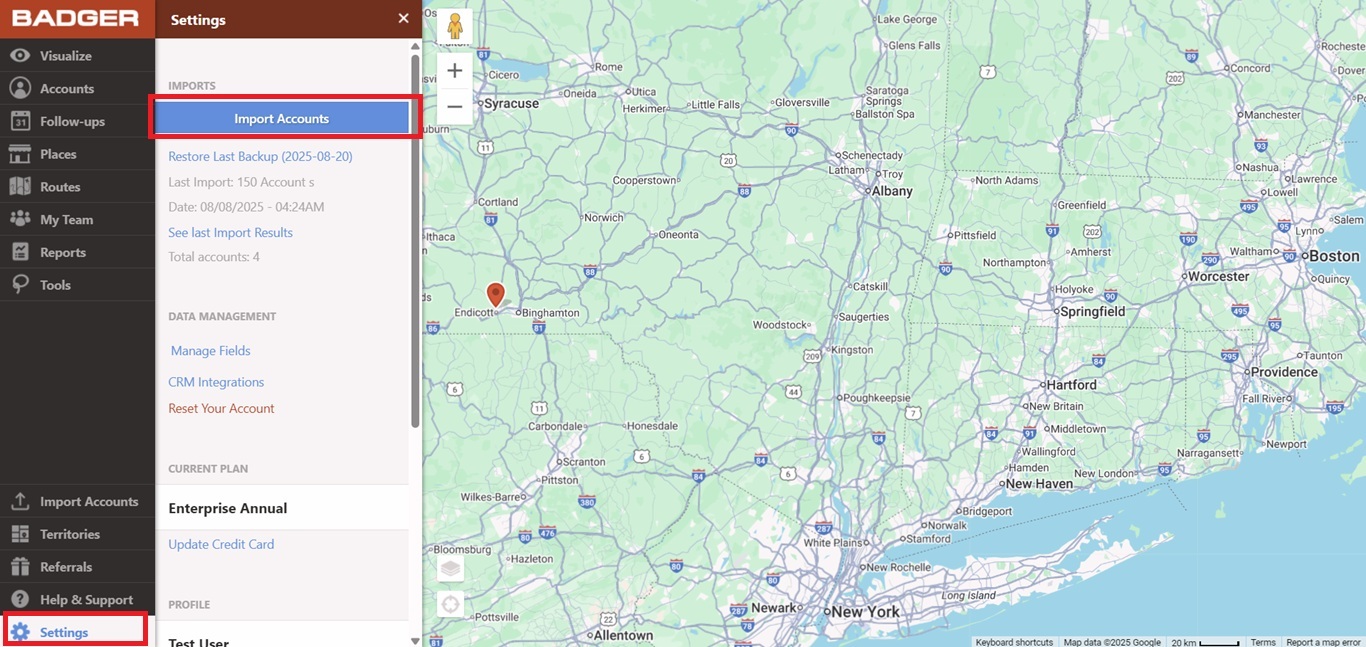Click the Enterprise Annual plan text
The image size is (1366, 647).
(228, 508)
